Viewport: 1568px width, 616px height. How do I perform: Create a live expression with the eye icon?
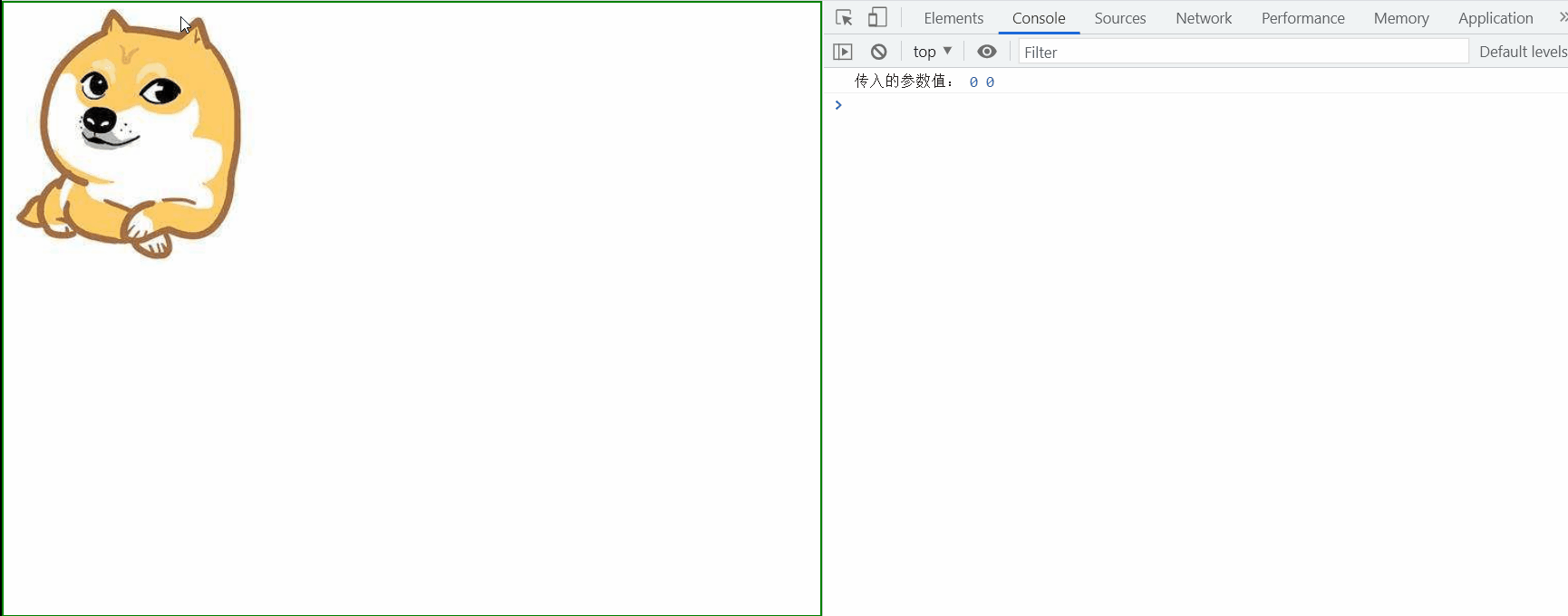point(987,52)
